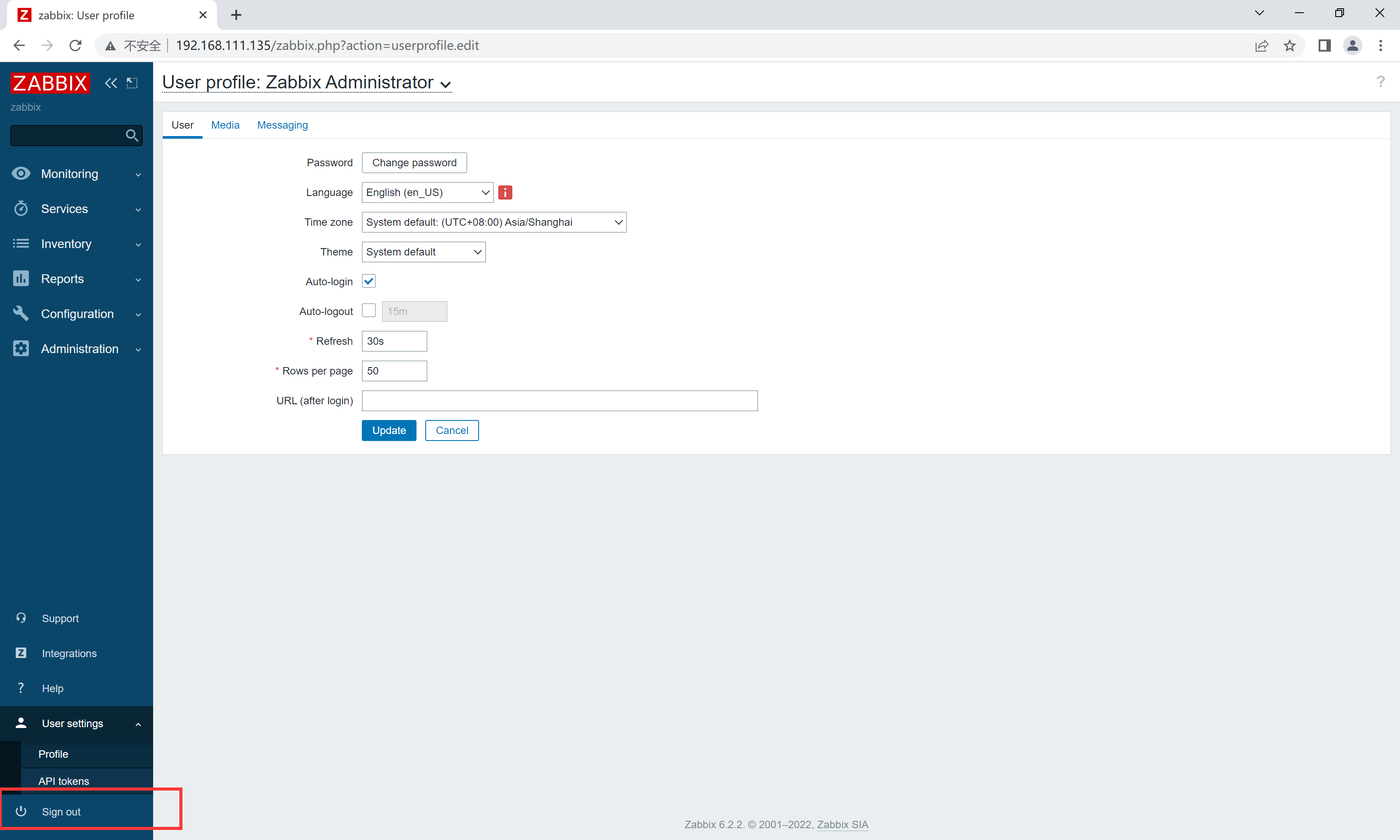Expand the Services menu chevron
Screen dimensions: 1400x840
click(138, 210)
